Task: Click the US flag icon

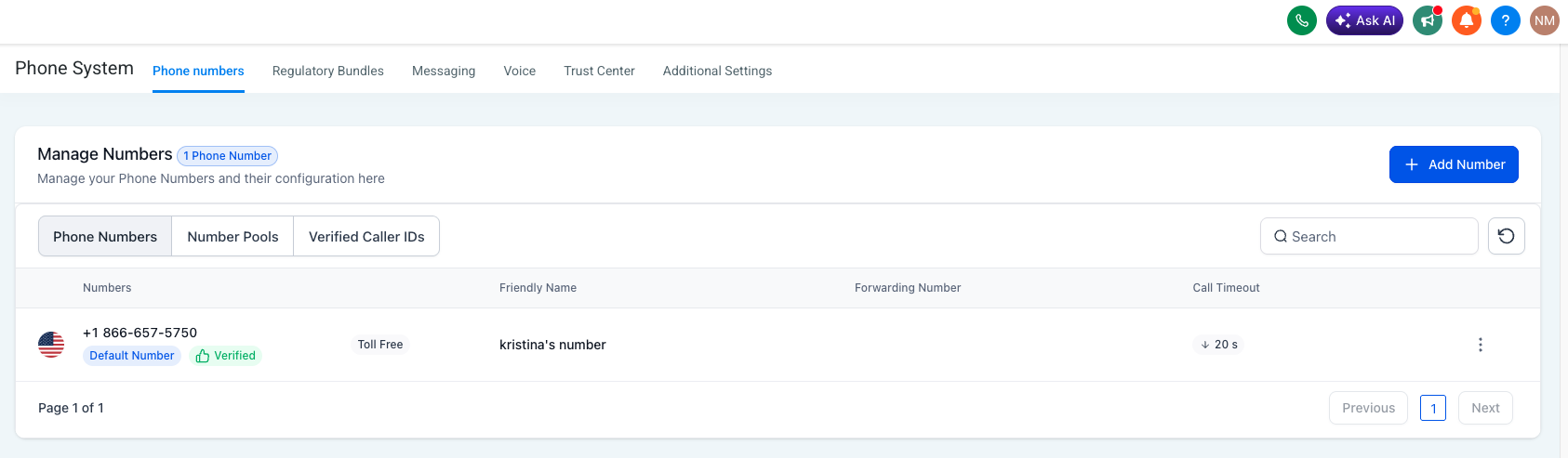Action: pyautogui.click(x=51, y=345)
